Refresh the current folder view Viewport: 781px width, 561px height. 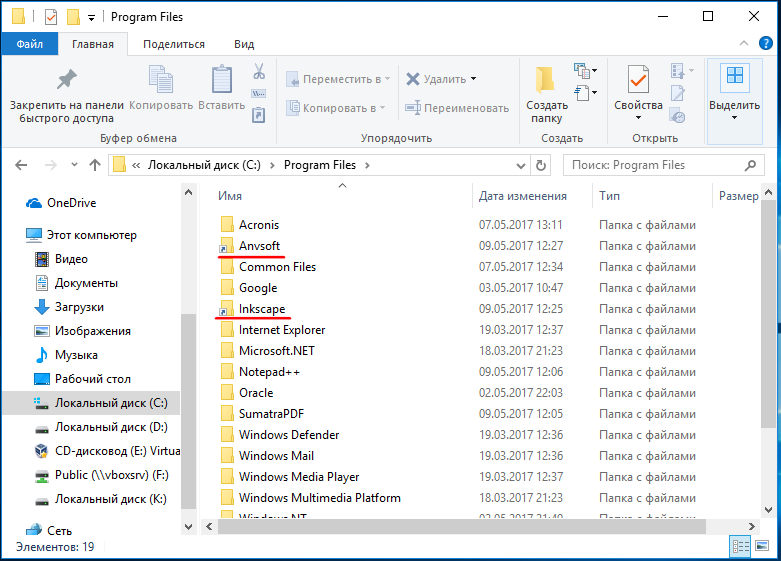click(x=541, y=165)
